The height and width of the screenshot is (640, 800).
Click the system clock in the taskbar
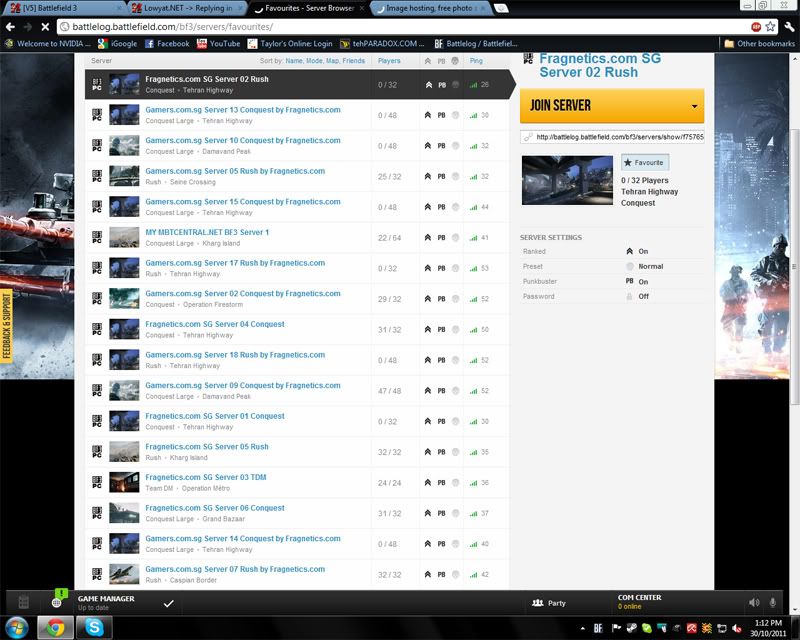[x=767, y=628]
